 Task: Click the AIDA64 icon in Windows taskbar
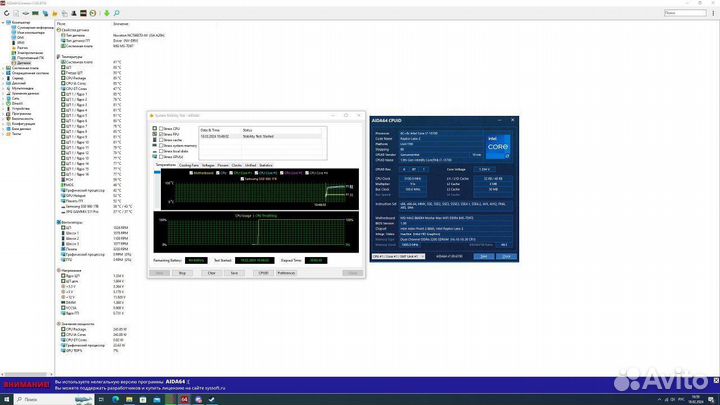coord(184,399)
